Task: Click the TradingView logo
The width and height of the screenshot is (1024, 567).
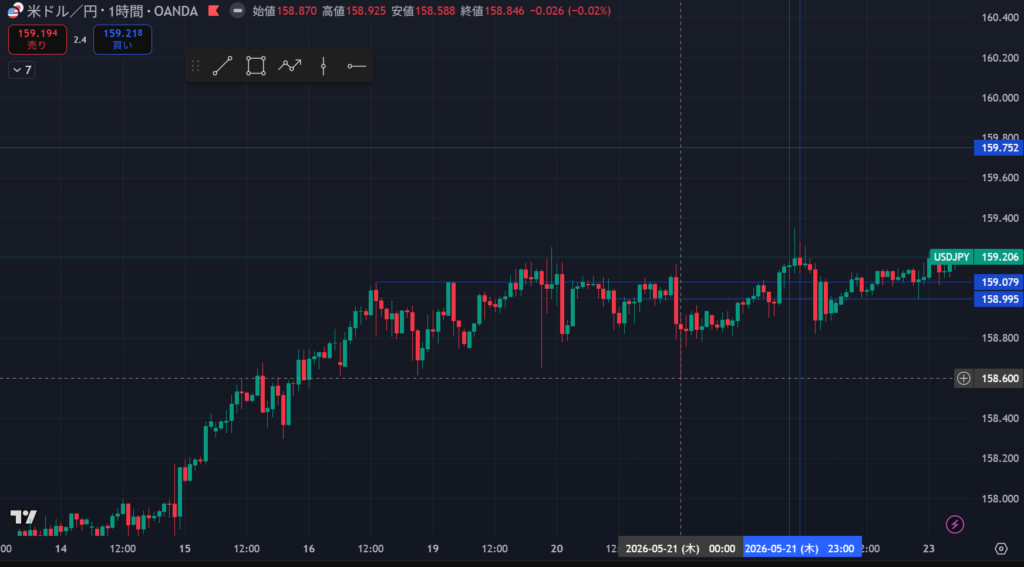Action: click(24, 517)
